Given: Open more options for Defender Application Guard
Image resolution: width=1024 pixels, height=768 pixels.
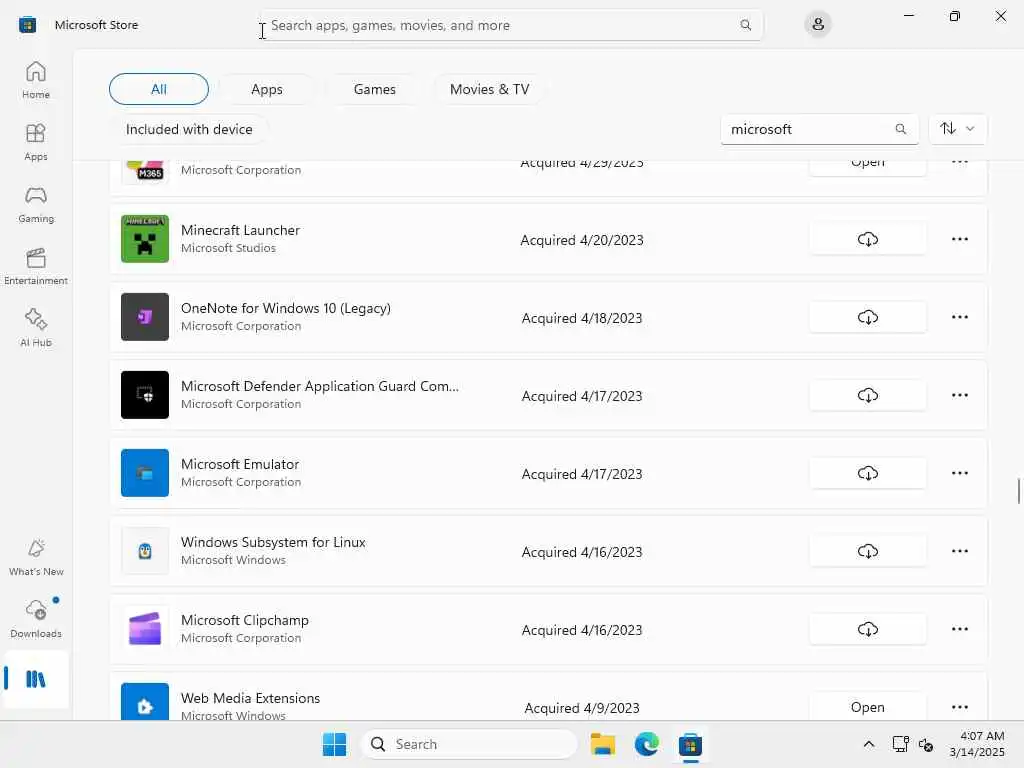Looking at the screenshot, I should [959, 395].
